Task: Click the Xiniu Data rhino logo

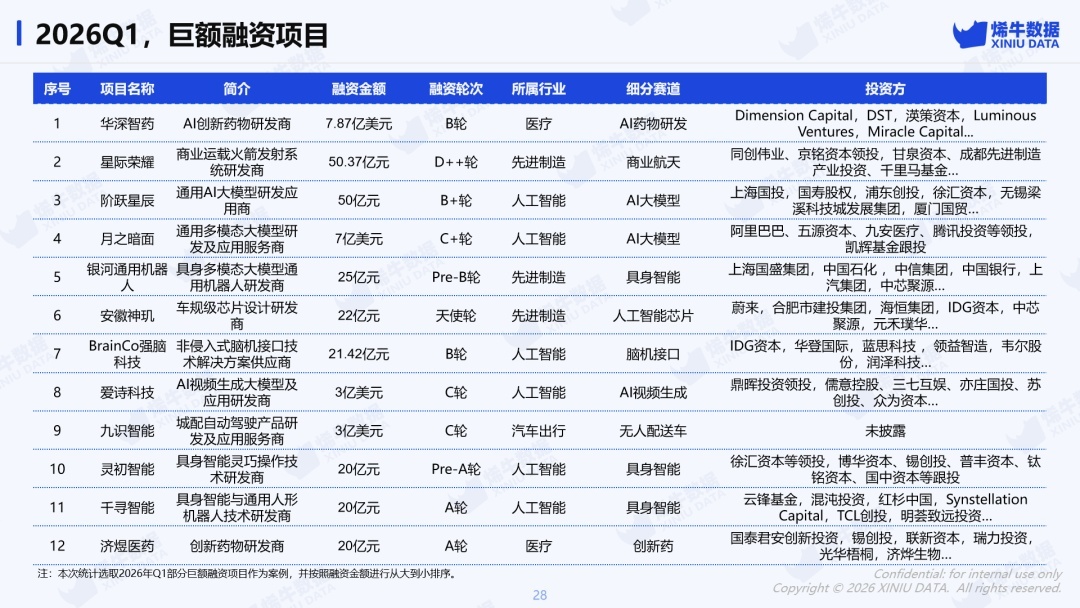Action: click(x=969, y=35)
